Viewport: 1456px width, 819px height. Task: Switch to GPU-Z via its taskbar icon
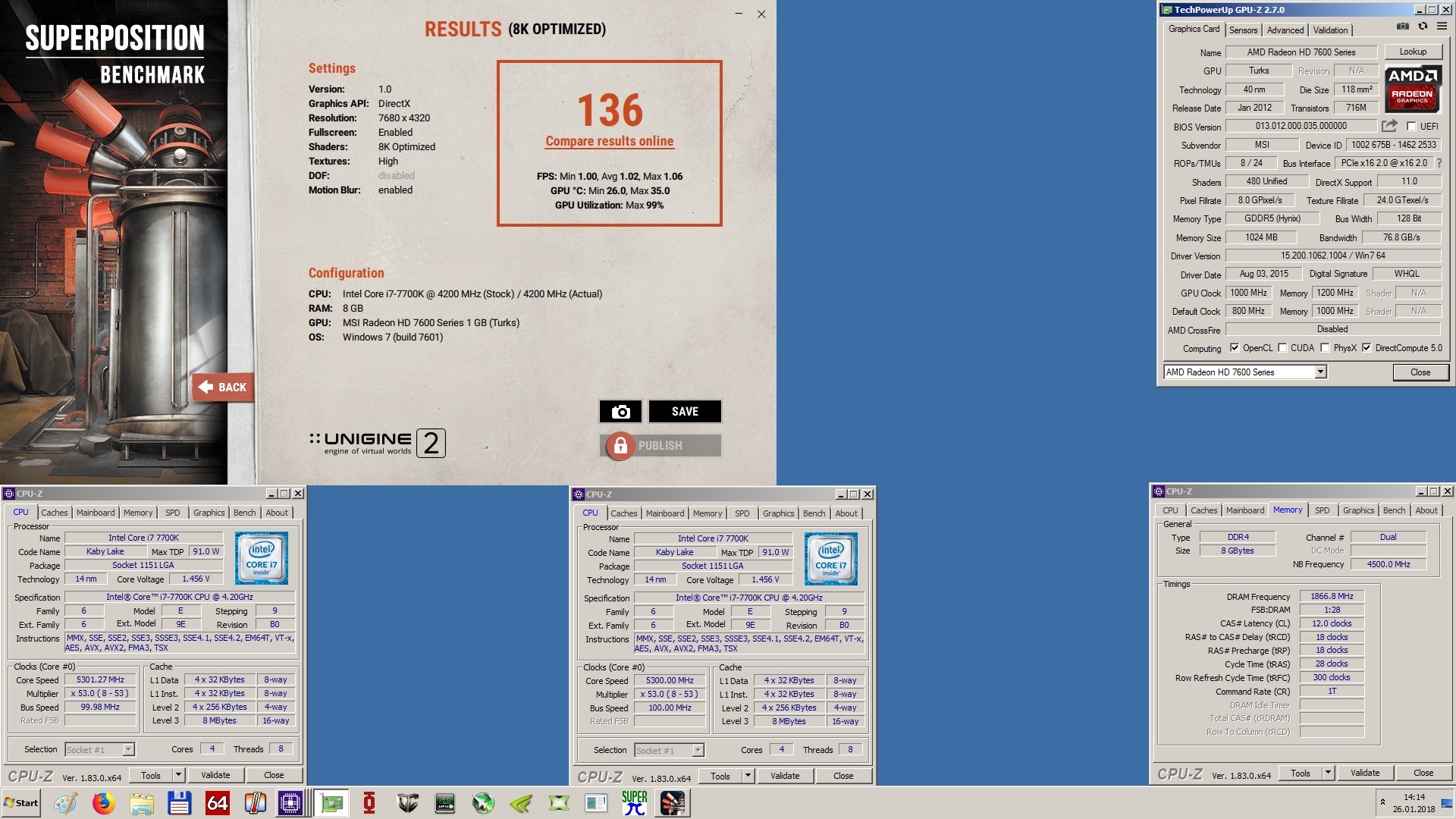tap(331, 803)
